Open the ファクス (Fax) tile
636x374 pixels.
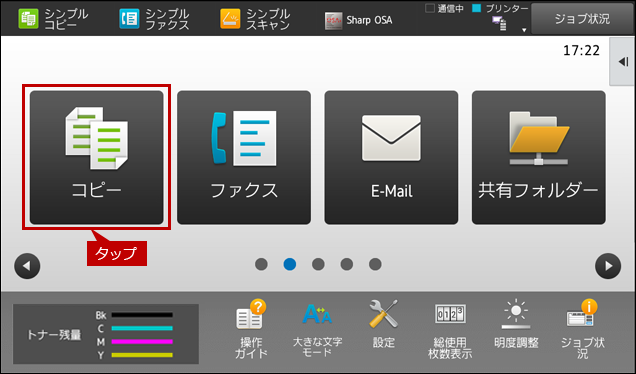[x=244, y=157]
